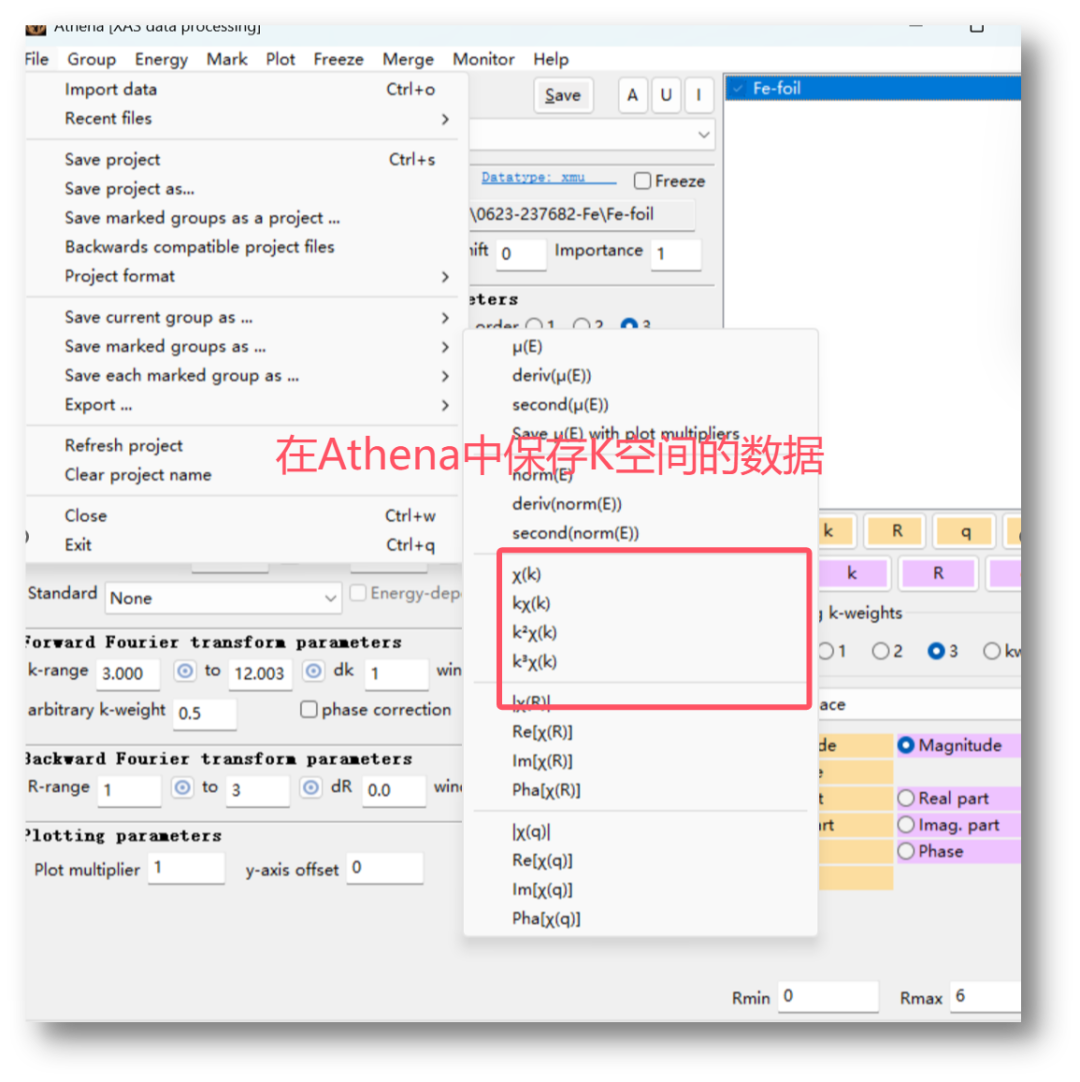Select plotting k-weight 2 radio button

click(881, 651)
